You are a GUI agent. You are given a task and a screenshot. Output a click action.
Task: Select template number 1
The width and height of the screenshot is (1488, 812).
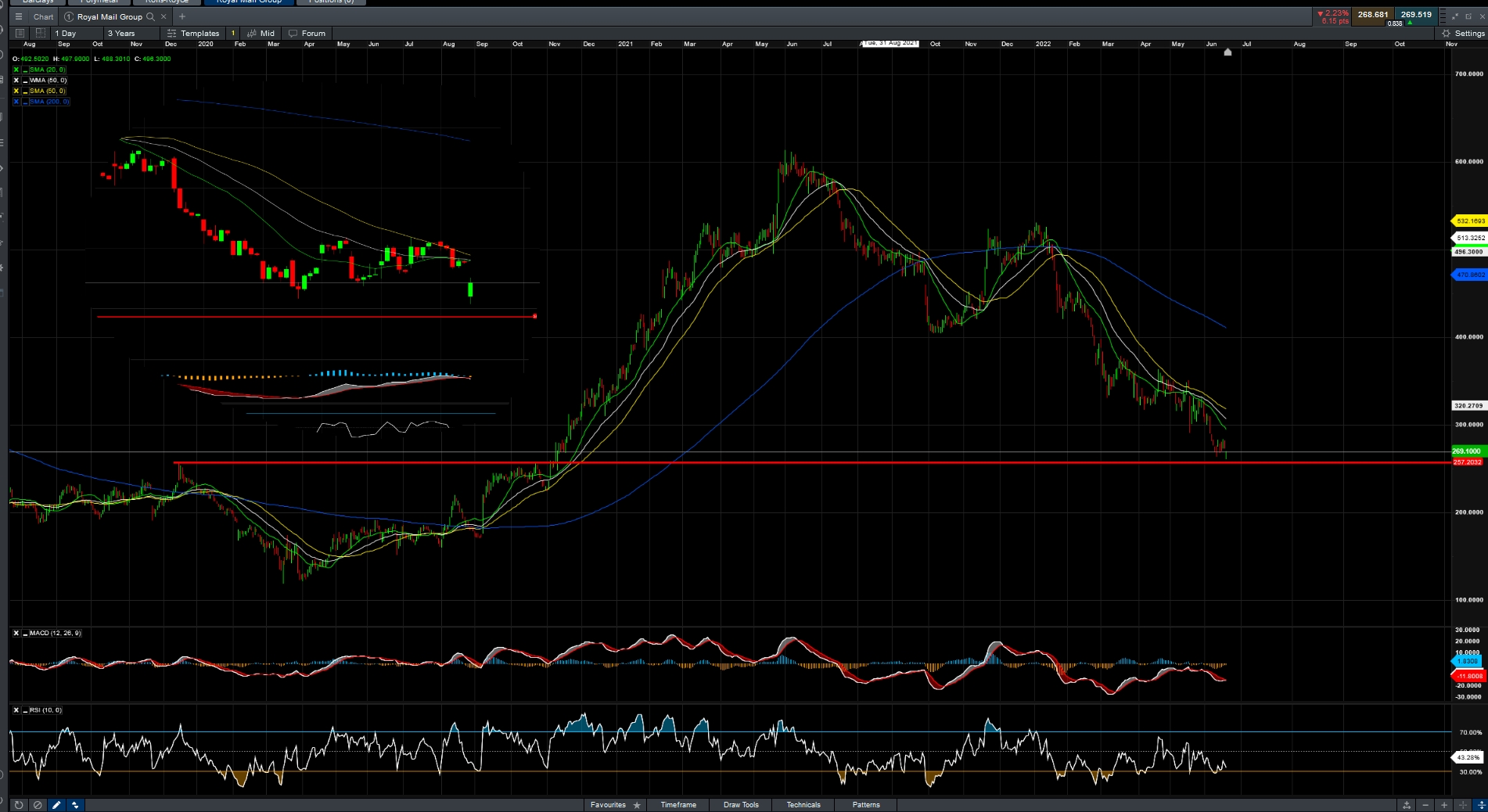233,33
